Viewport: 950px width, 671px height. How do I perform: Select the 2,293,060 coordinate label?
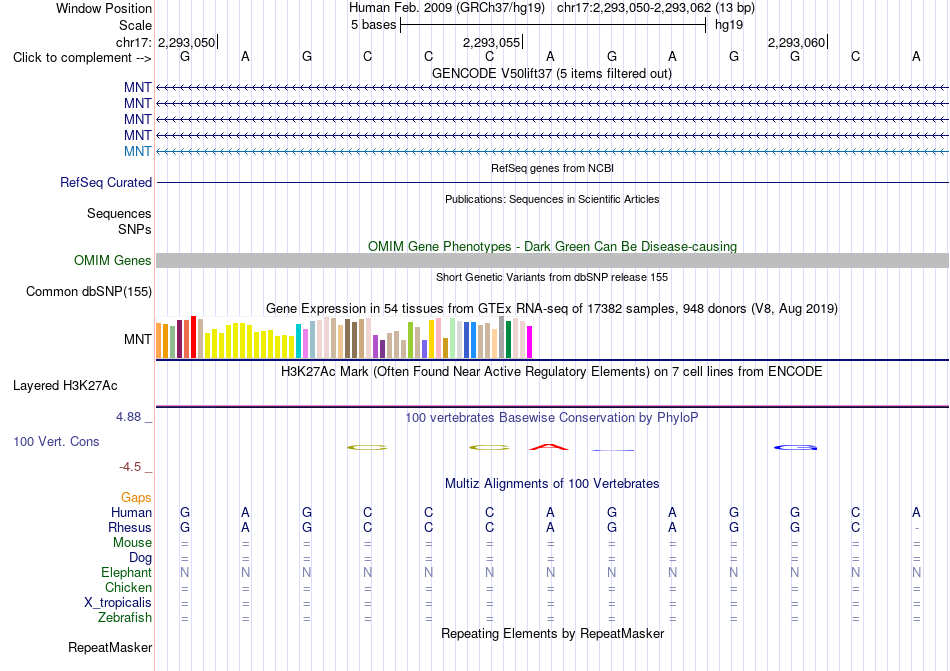(x=796, y=42)
